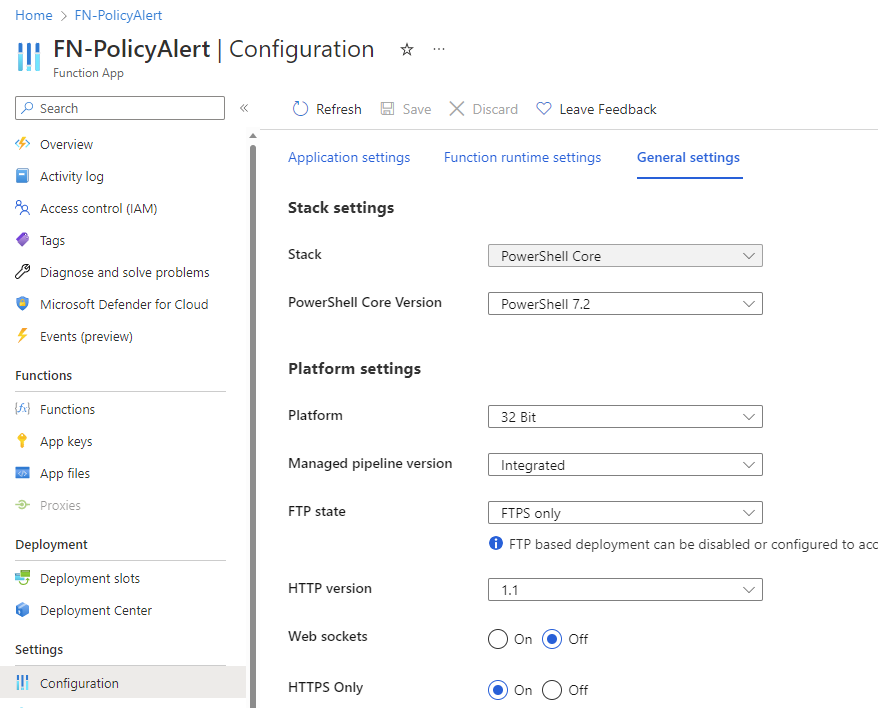
Task: Click the Leave Feedback heart icon
Action: point(544,108)
